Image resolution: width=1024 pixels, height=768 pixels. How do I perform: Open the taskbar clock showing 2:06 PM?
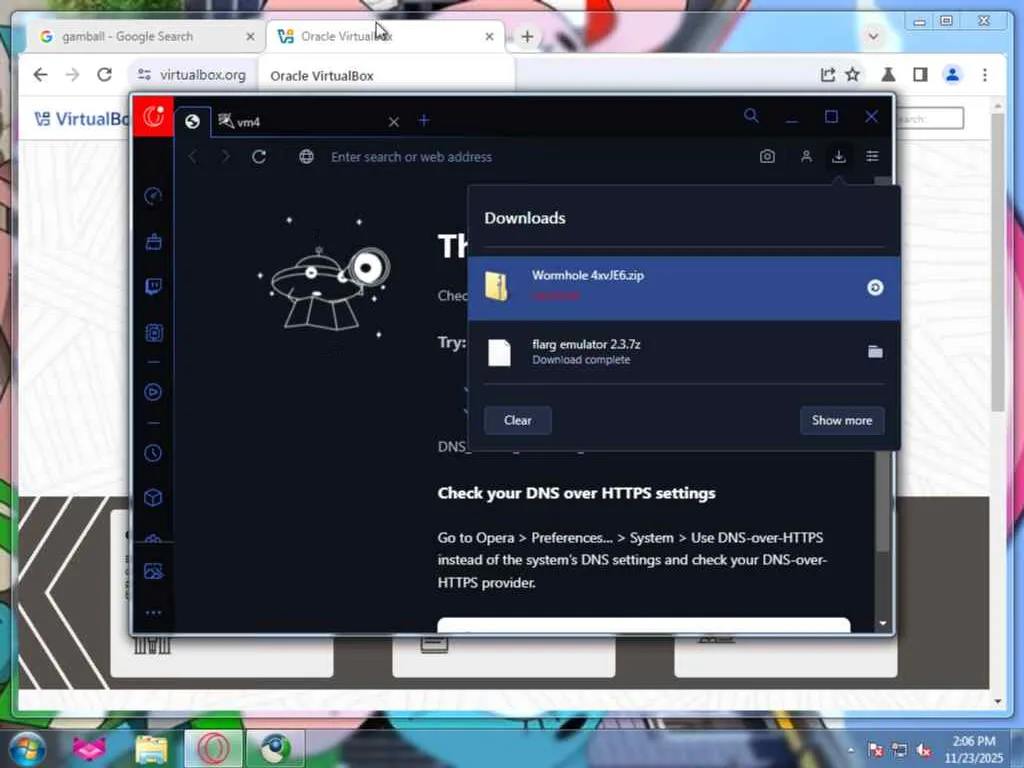click(974, 750)
